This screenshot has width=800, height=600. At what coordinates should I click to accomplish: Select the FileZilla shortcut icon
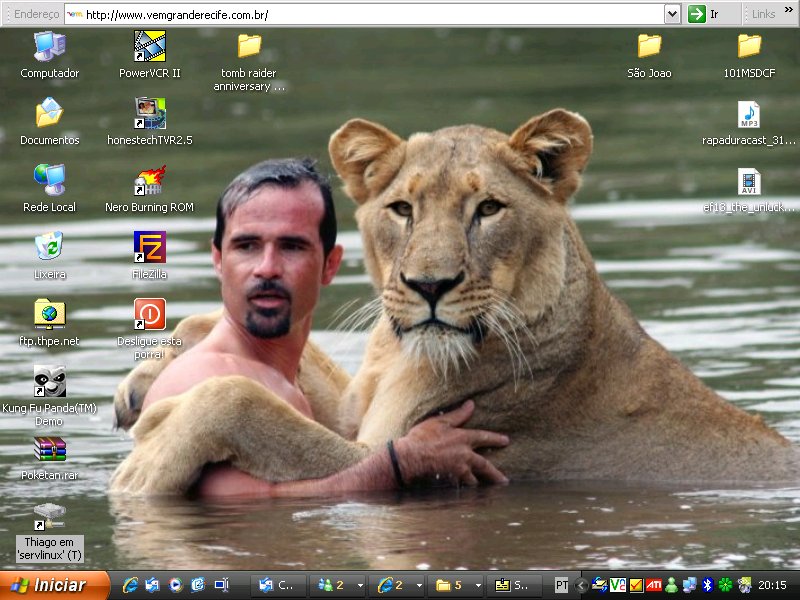(x=149, y=247)
